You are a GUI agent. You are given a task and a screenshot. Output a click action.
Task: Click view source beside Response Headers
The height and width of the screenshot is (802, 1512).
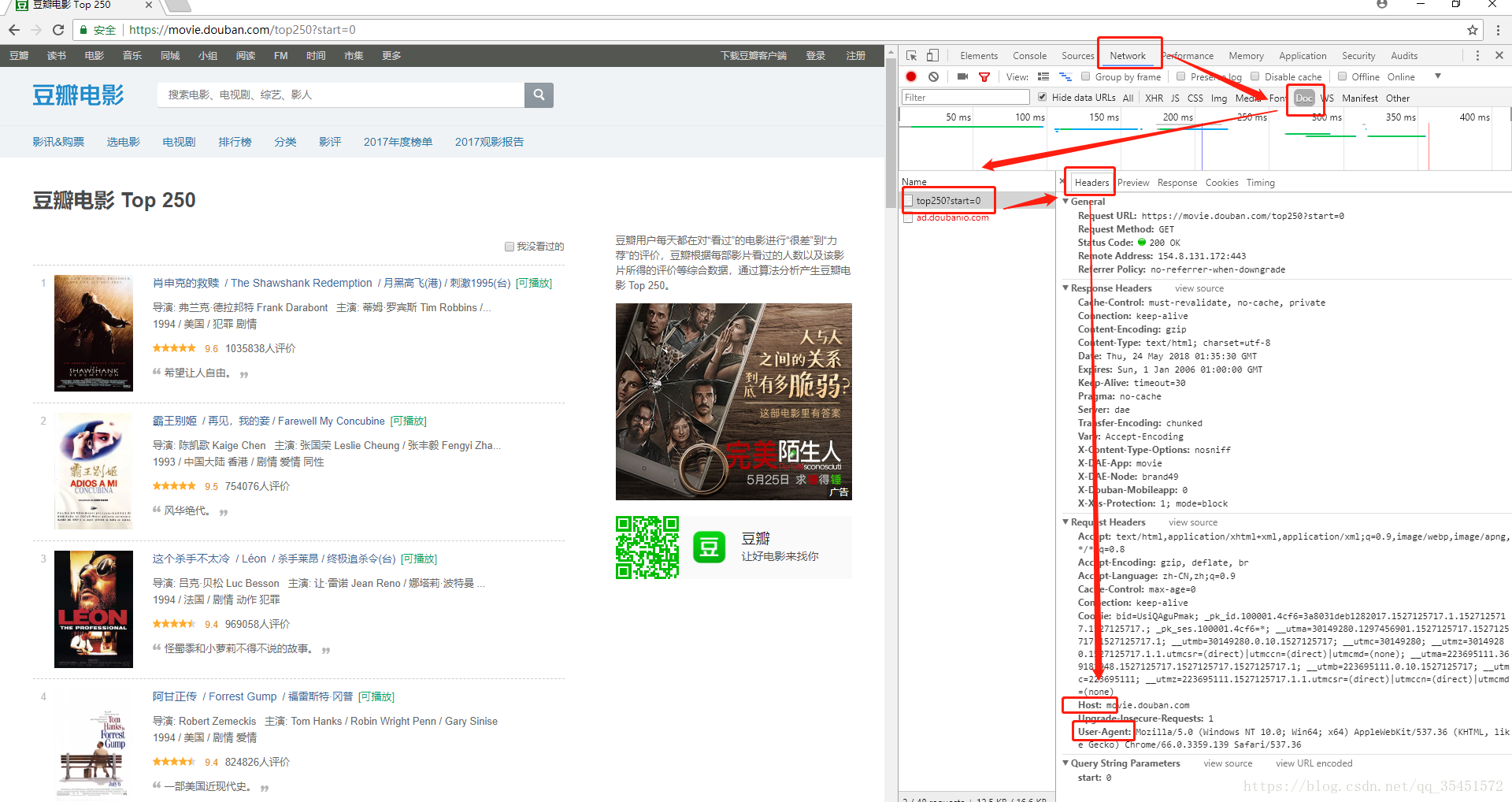(x=1199, y=288)
